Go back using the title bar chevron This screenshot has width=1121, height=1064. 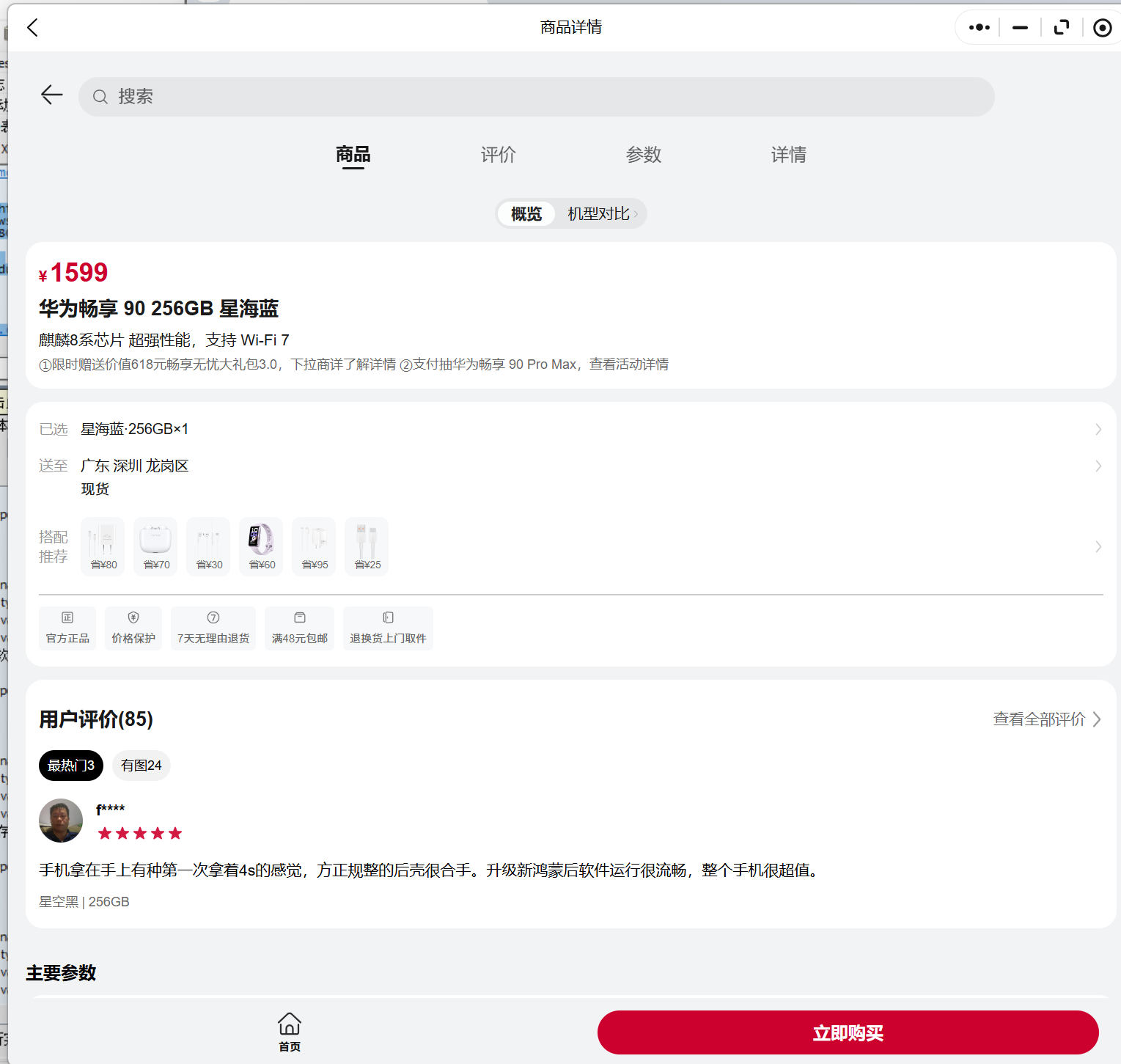[x=32, y=28]
